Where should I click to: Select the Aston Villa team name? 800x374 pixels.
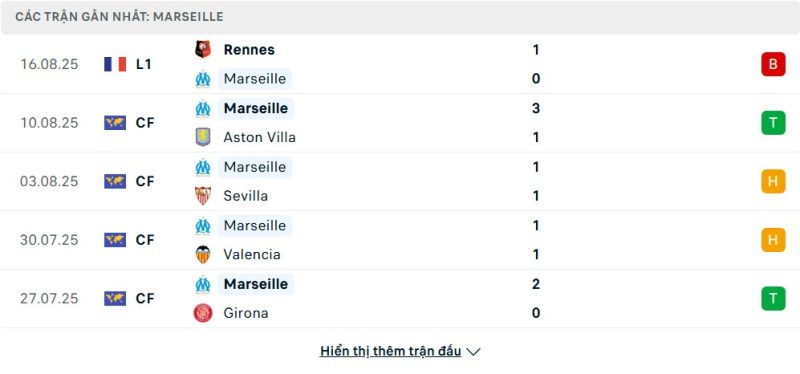[260, 137]
